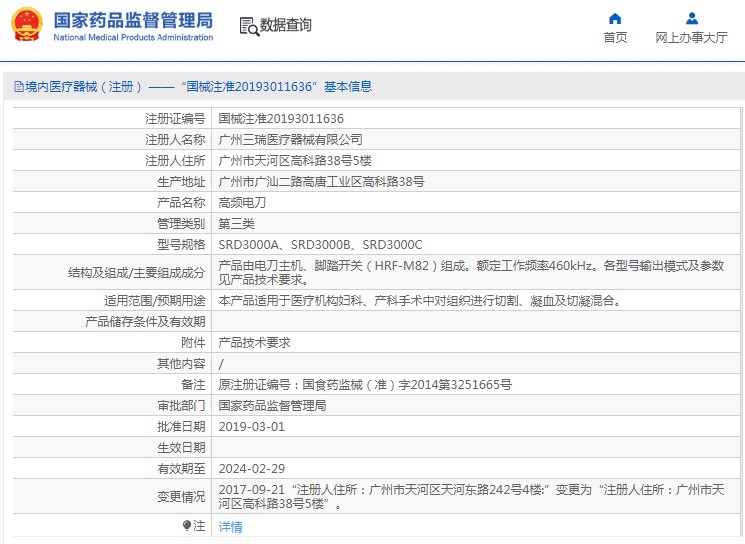The height and width of the screenshot is (544, 745).
Task: Click the national emblem logo
Action: tap(27, 24)
